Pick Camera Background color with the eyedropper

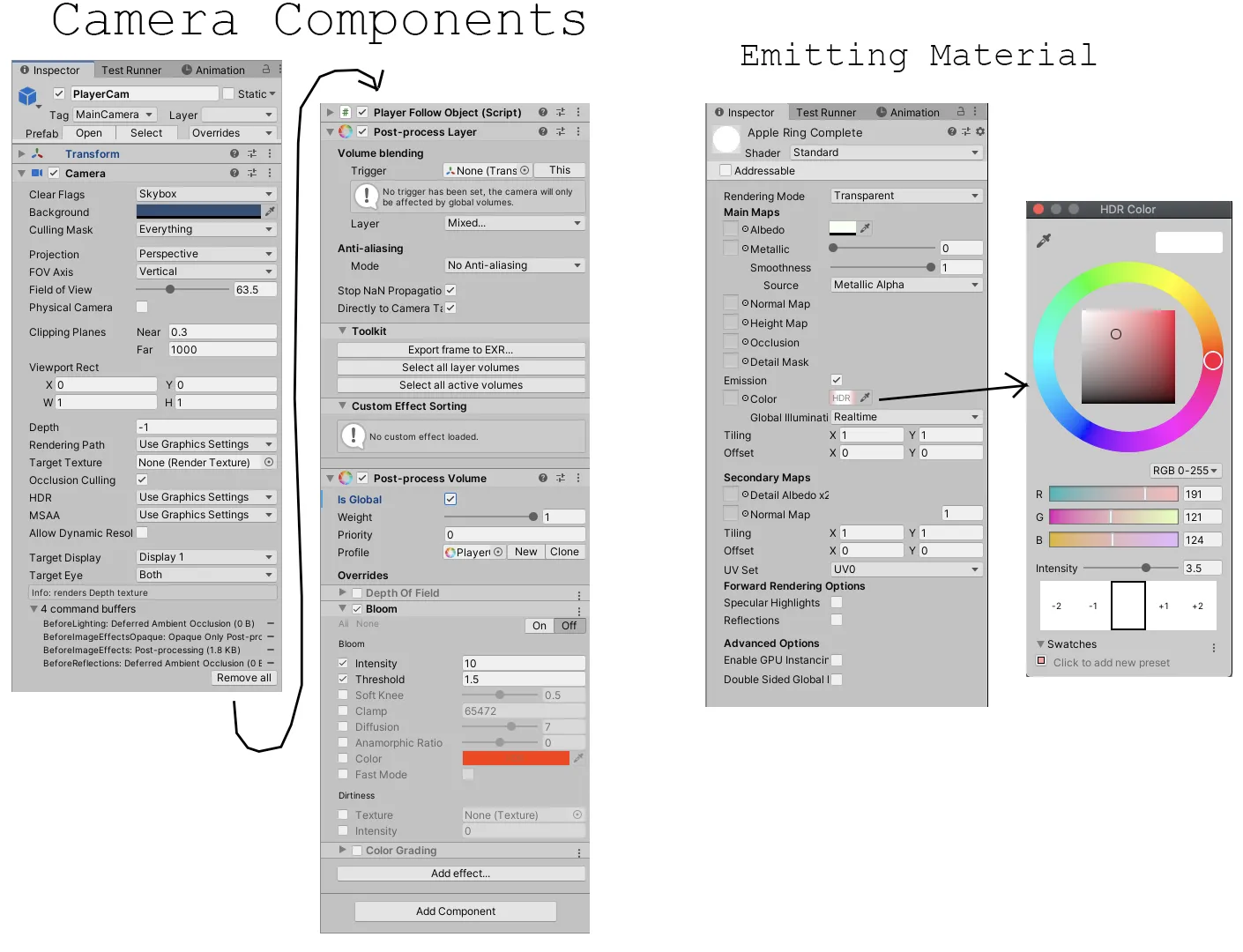coord(270,212)
